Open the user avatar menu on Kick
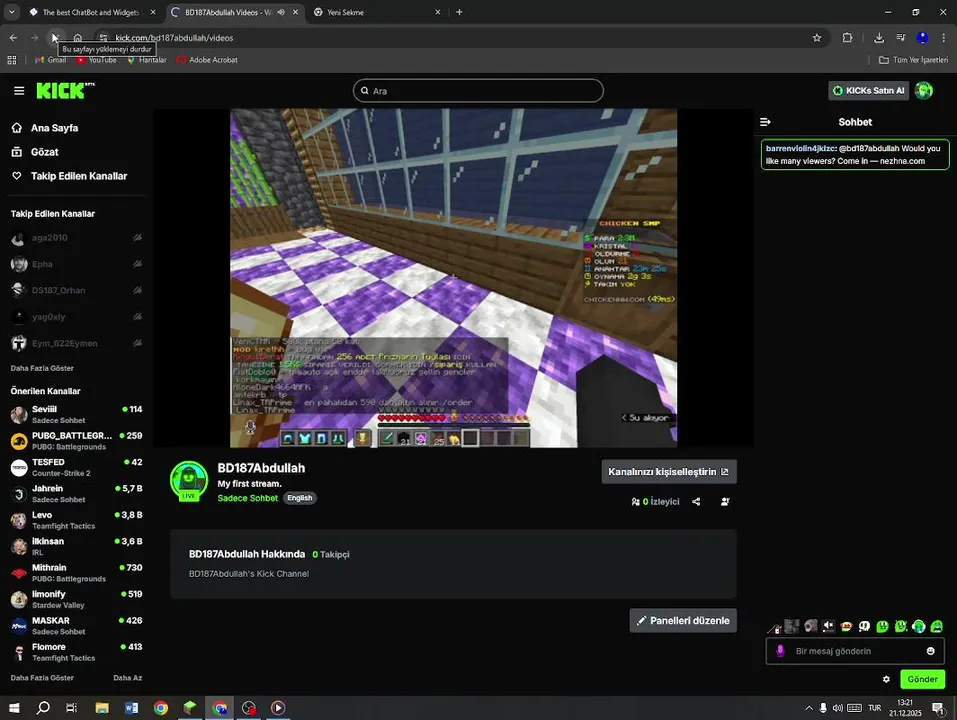The image size is (957, 720). click(x=923, y=90)
